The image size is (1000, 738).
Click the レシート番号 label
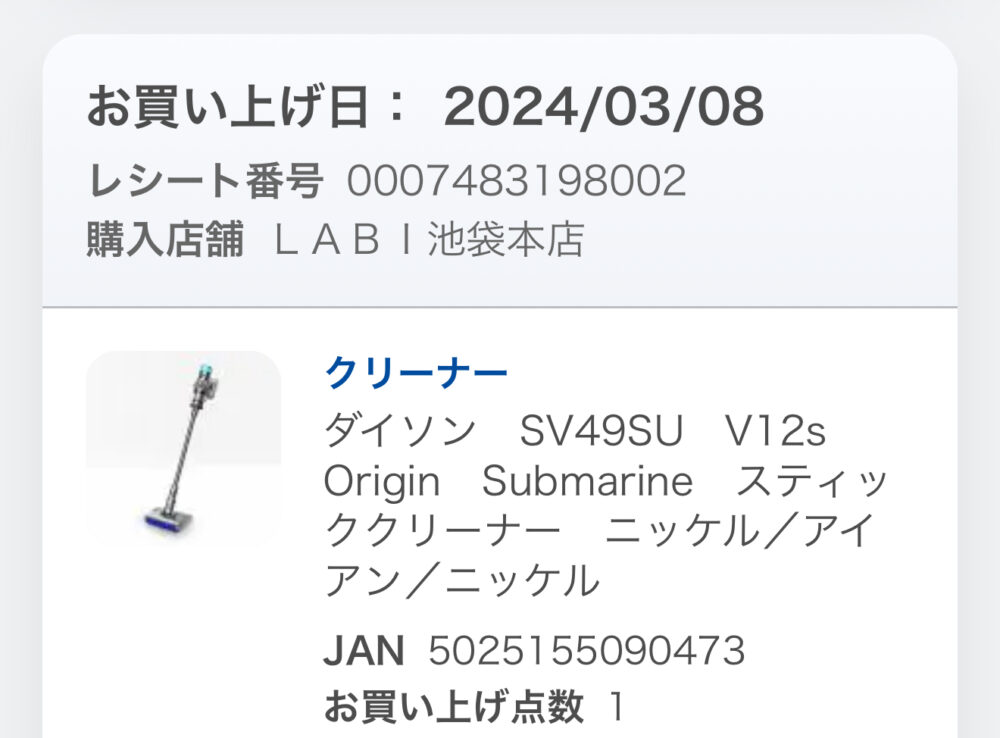(206, 182)
